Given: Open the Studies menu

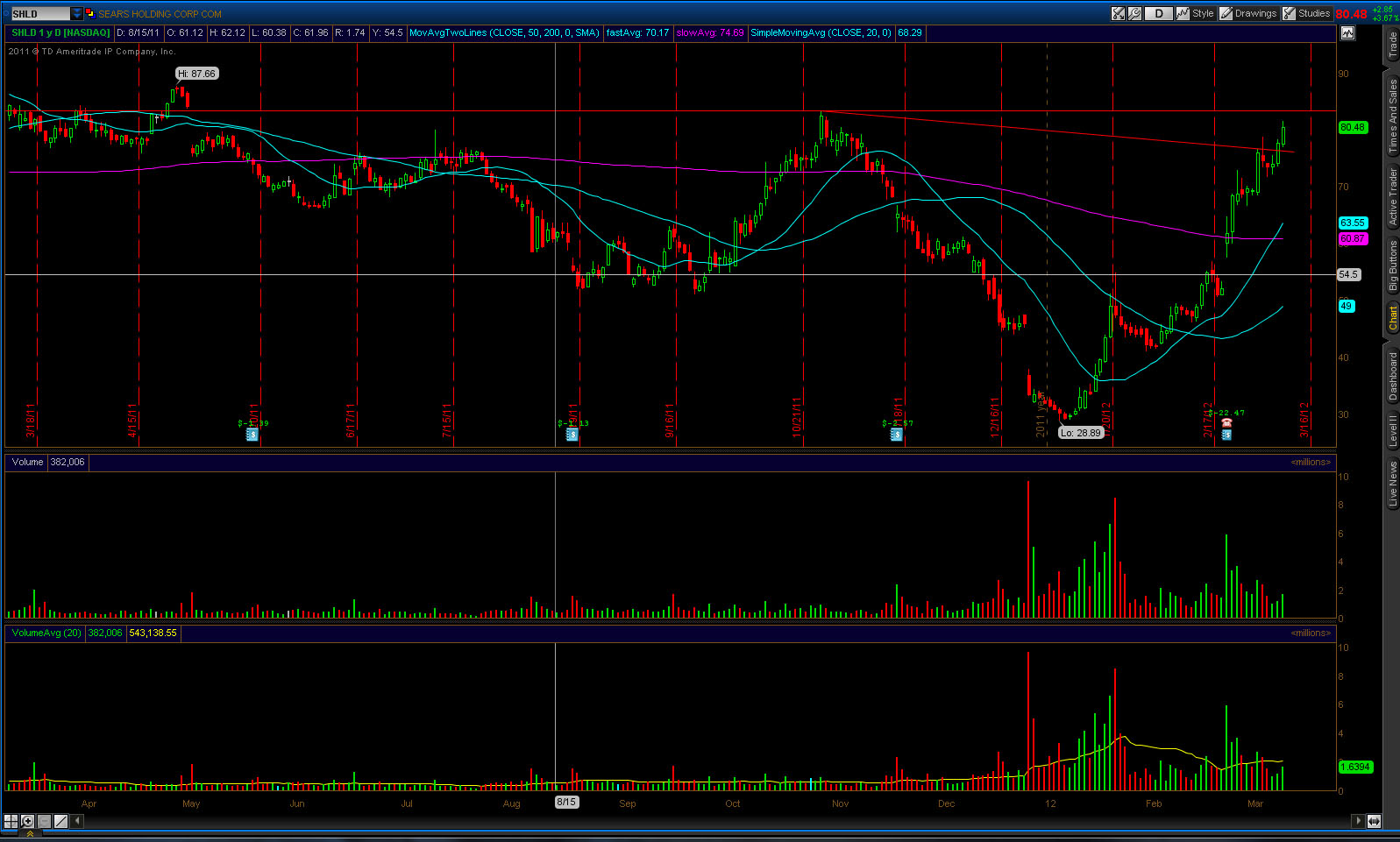Looking at the screenshot, I should tap(1307, 13).
